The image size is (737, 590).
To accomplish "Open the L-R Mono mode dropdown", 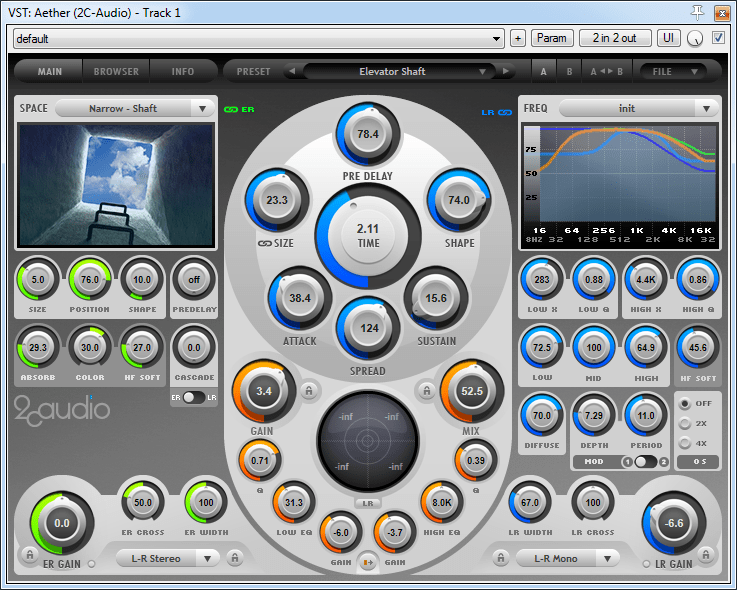I will click(x=568, y=559).
